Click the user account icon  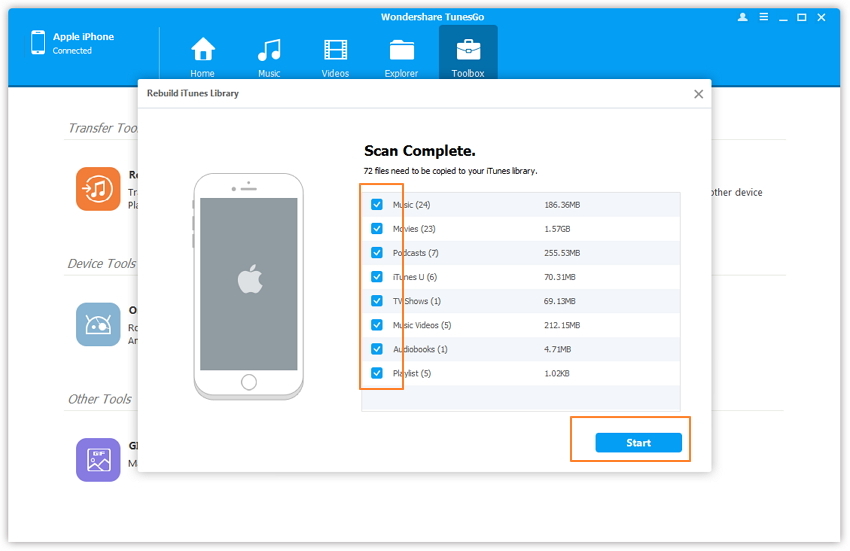[742, 17]
